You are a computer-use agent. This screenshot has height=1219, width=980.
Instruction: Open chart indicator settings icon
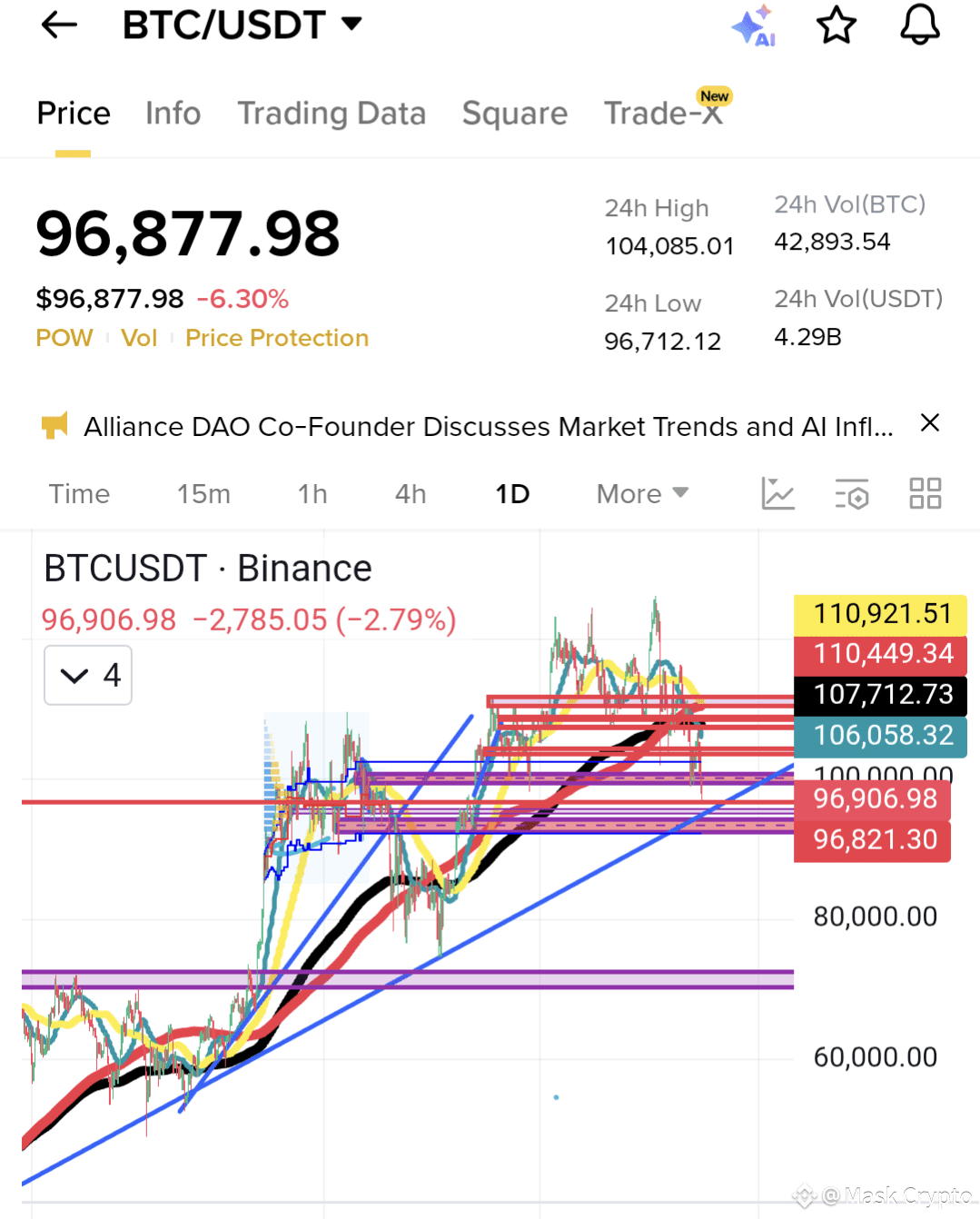coord(852,493)
